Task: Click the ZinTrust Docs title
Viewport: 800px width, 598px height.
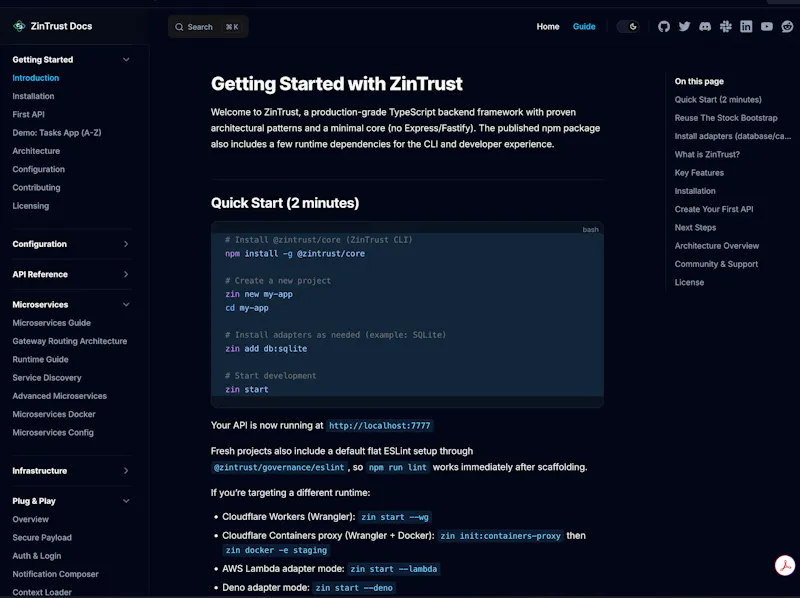Action: (x=61, y=26)
